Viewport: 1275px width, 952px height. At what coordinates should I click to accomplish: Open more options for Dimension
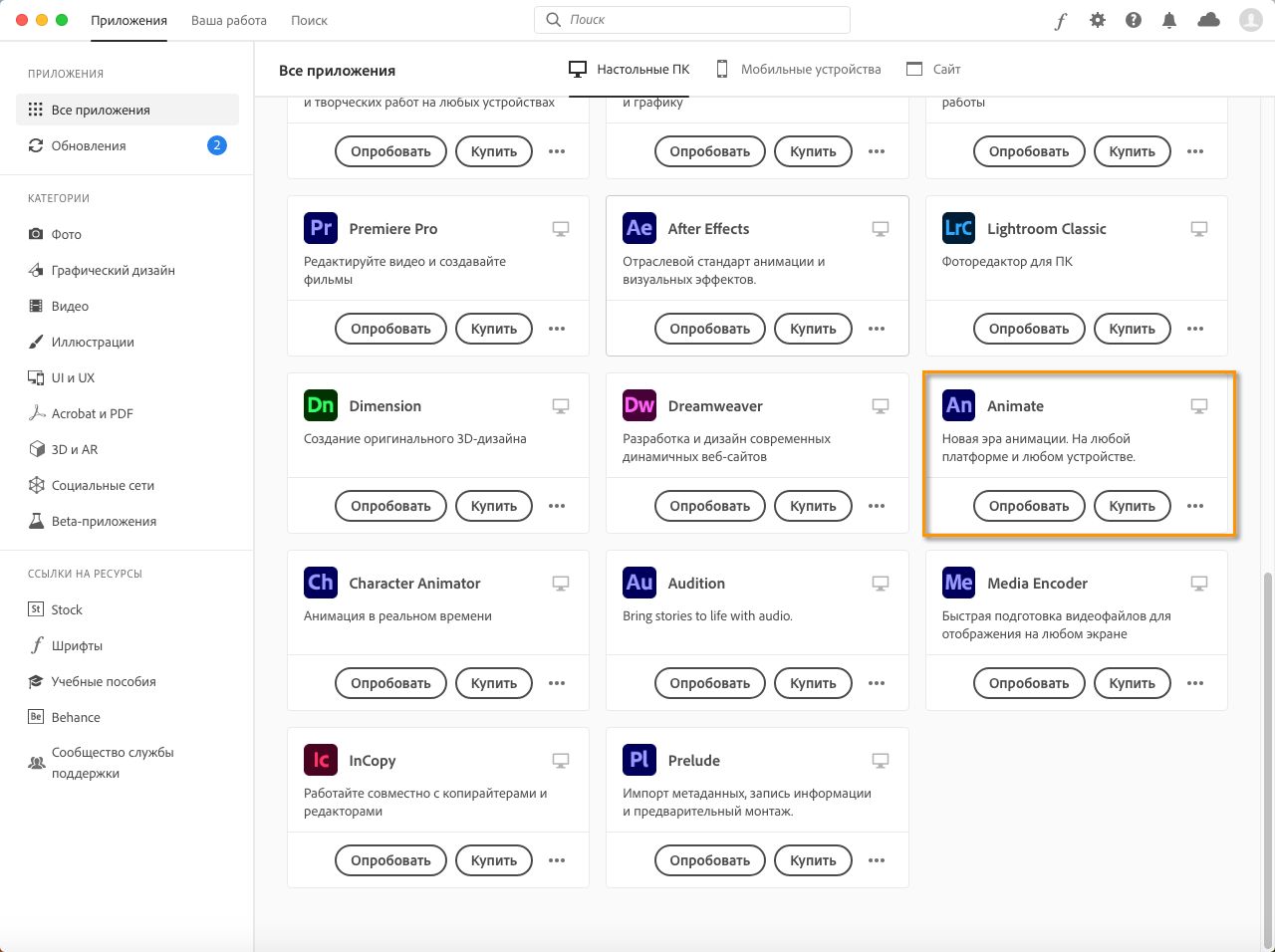557,506
